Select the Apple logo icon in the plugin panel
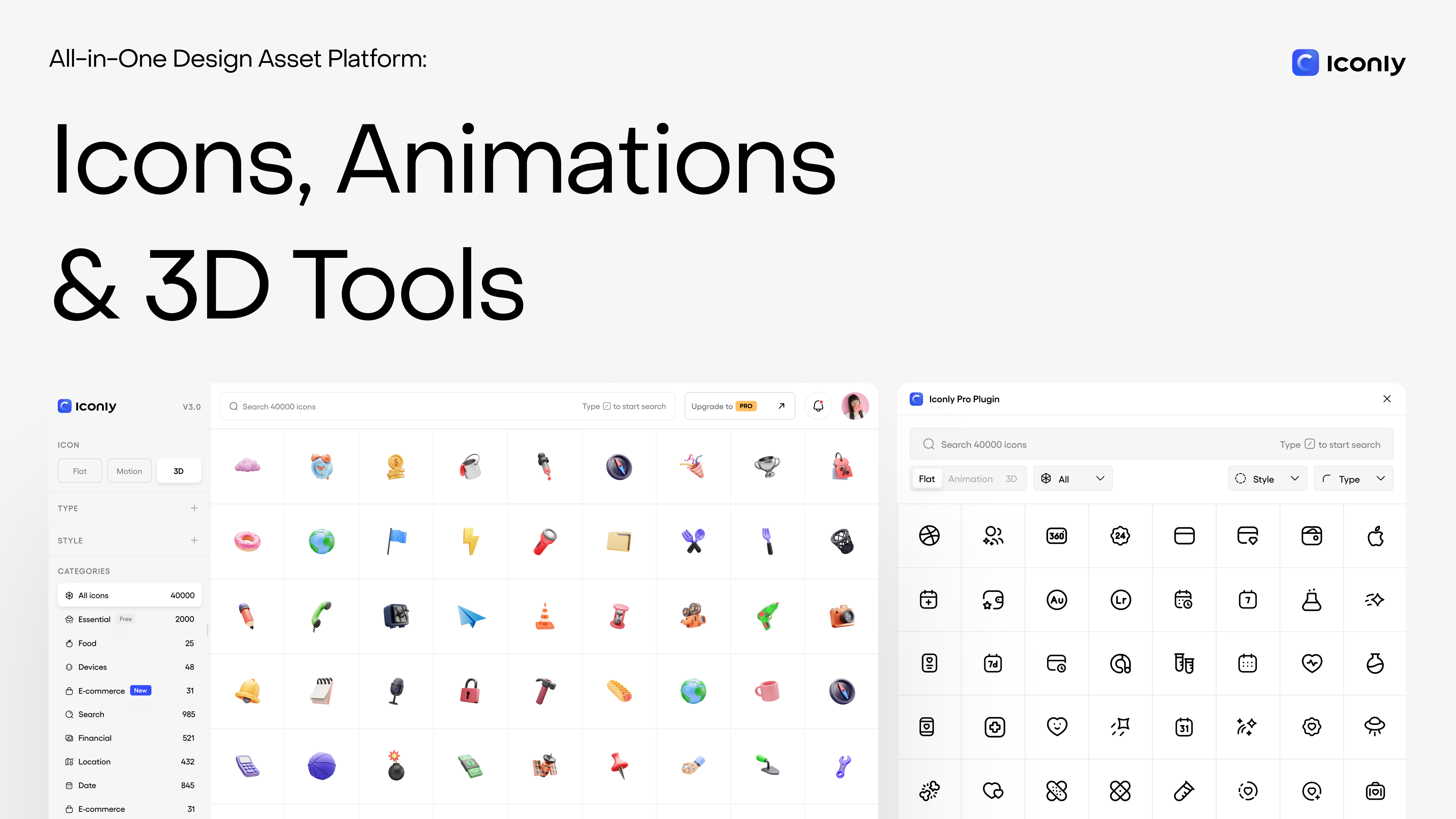 pyautogui.click(x=1376, y=536)
